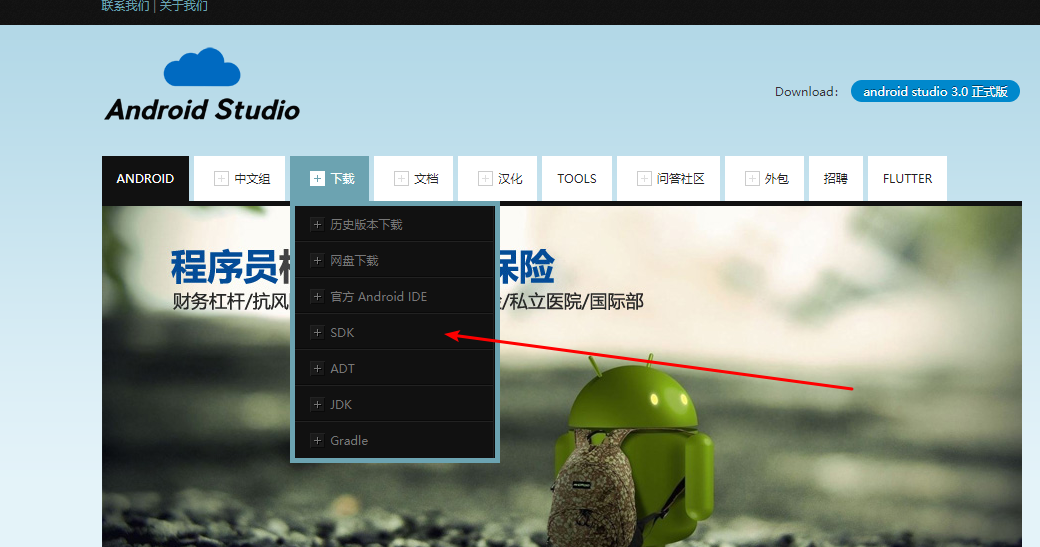Open the TOOLS navigation tab
1040x547 pixels.
click(577, 178)
